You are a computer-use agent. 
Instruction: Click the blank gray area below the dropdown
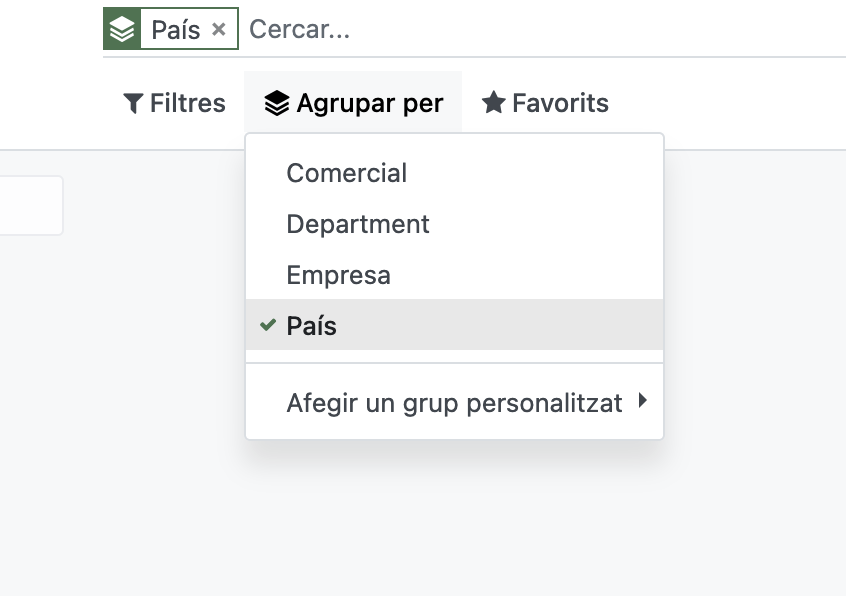coord(450,520)
